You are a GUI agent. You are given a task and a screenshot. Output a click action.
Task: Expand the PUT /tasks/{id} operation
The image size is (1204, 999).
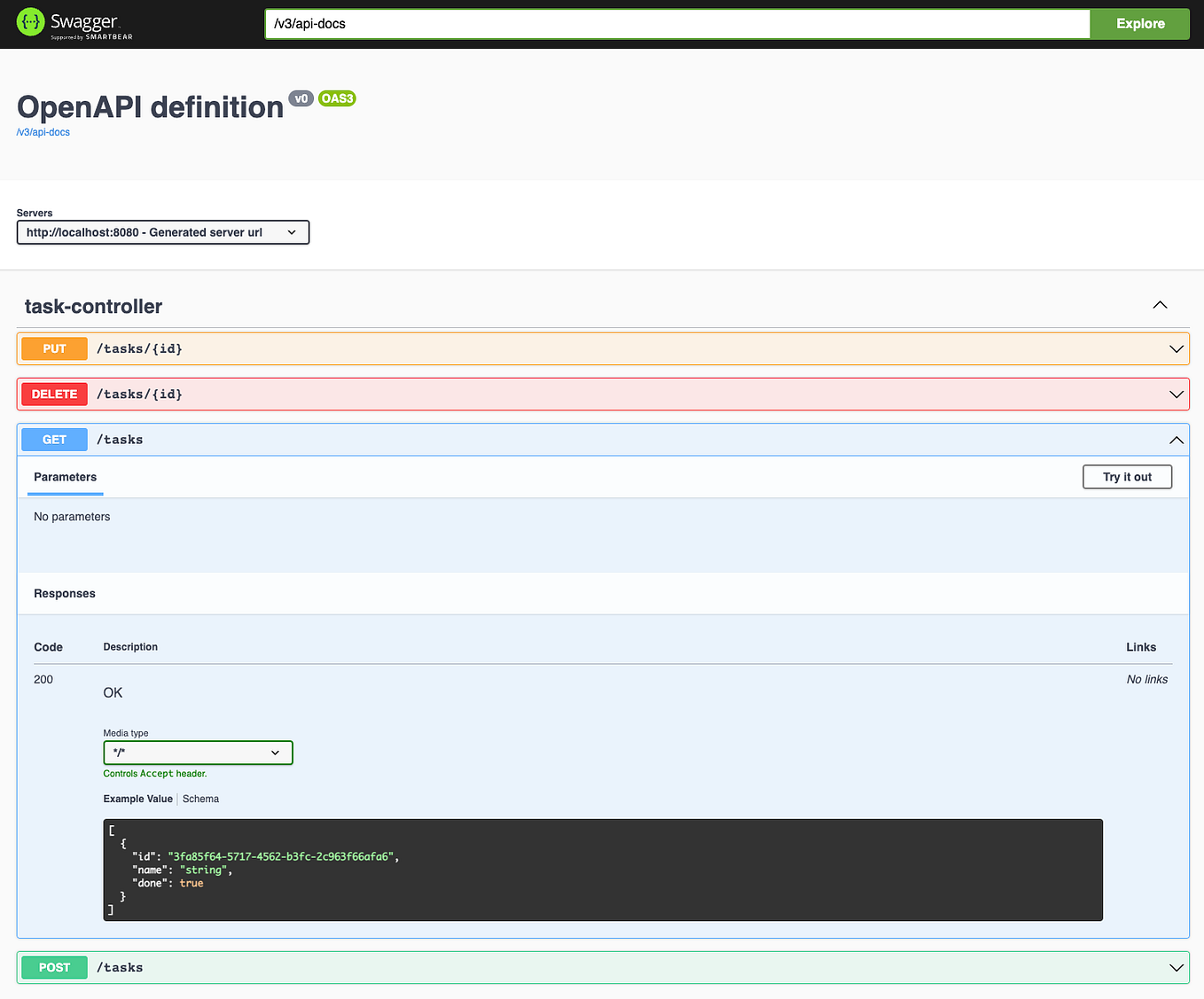click(1176, 348)
